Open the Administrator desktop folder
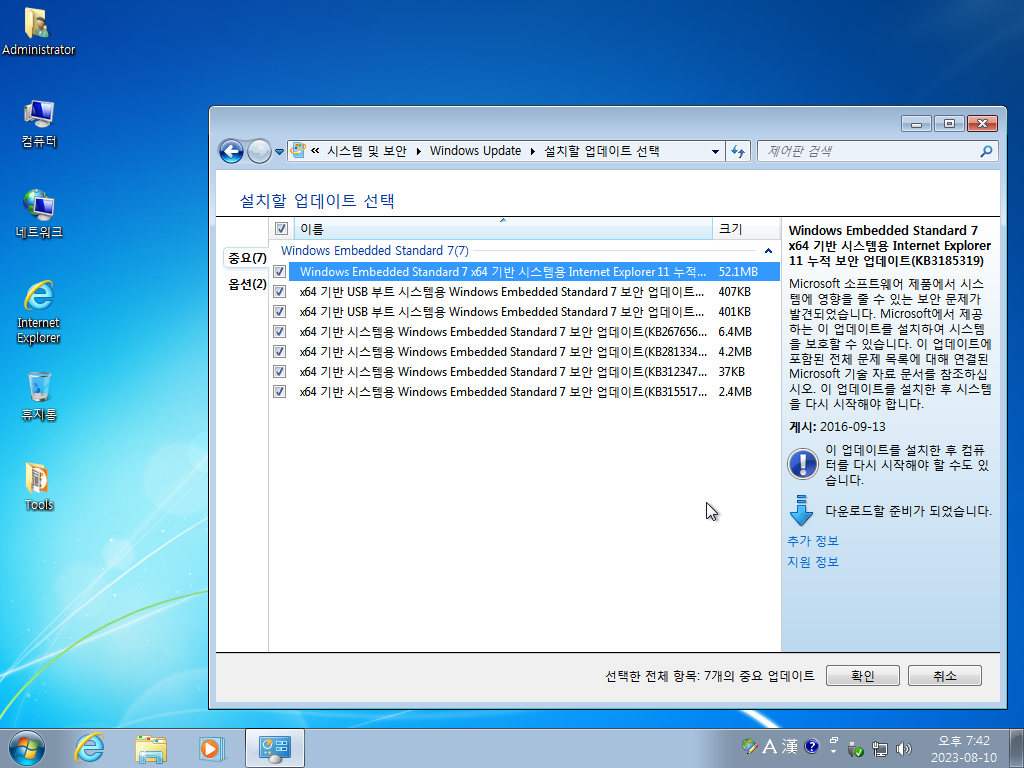 38,31
